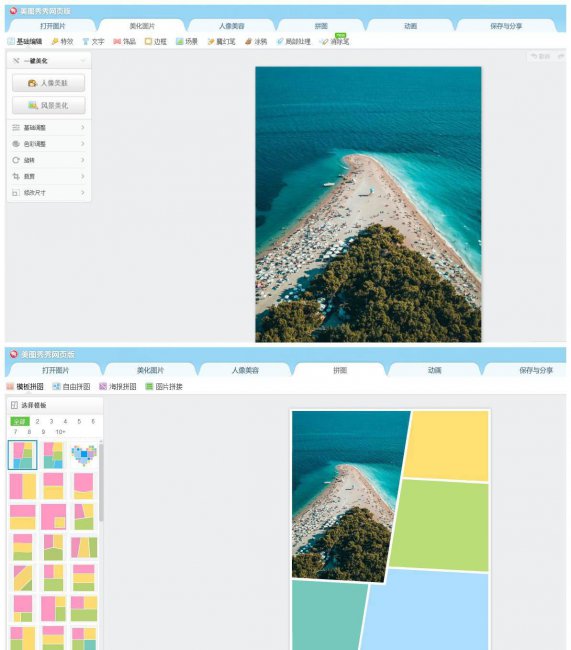
Task: Switch to 海报拼图 poster collage mode
Action: 118,386
